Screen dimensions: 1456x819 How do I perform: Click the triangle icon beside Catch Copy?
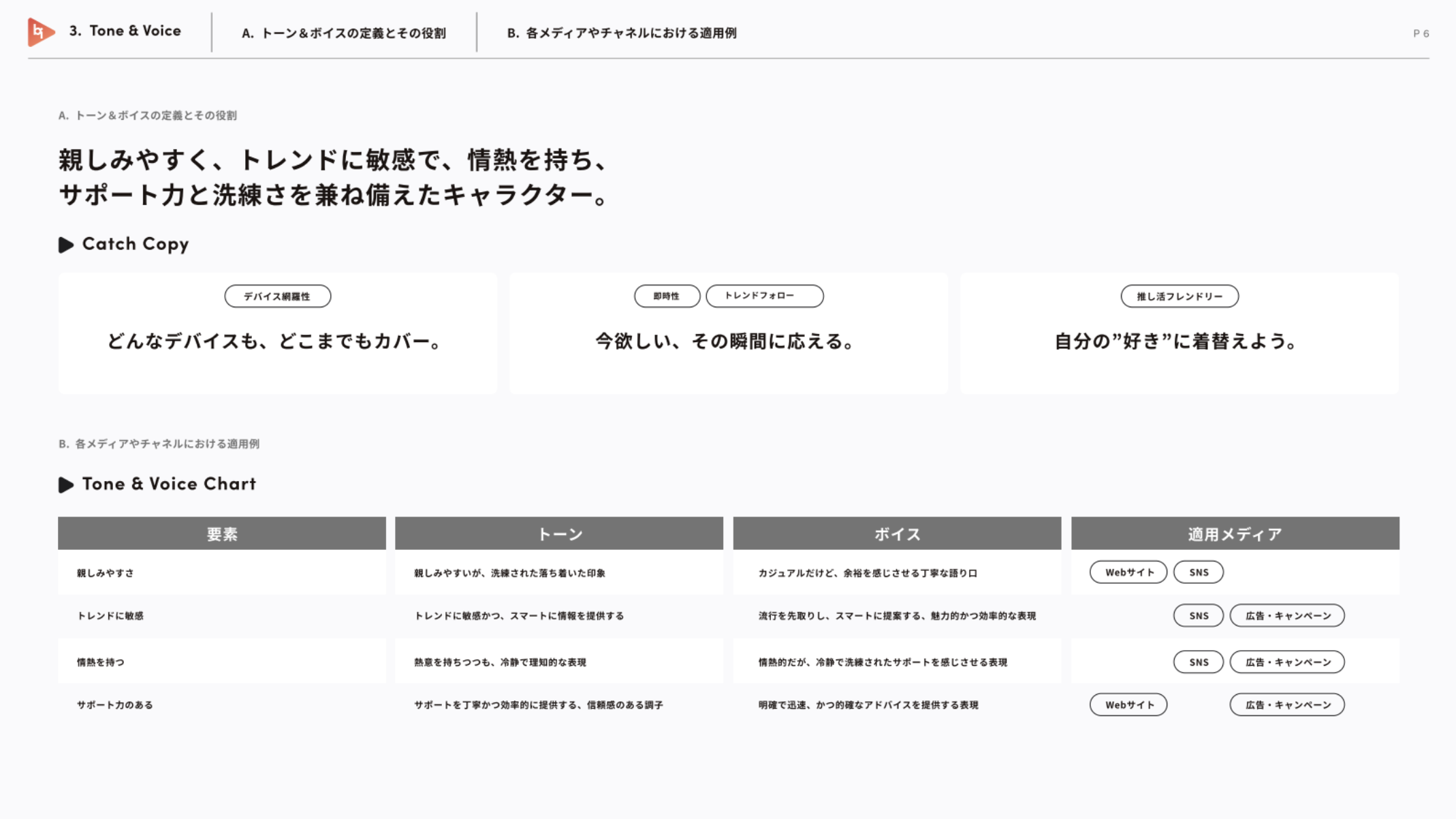click(66, 245)
